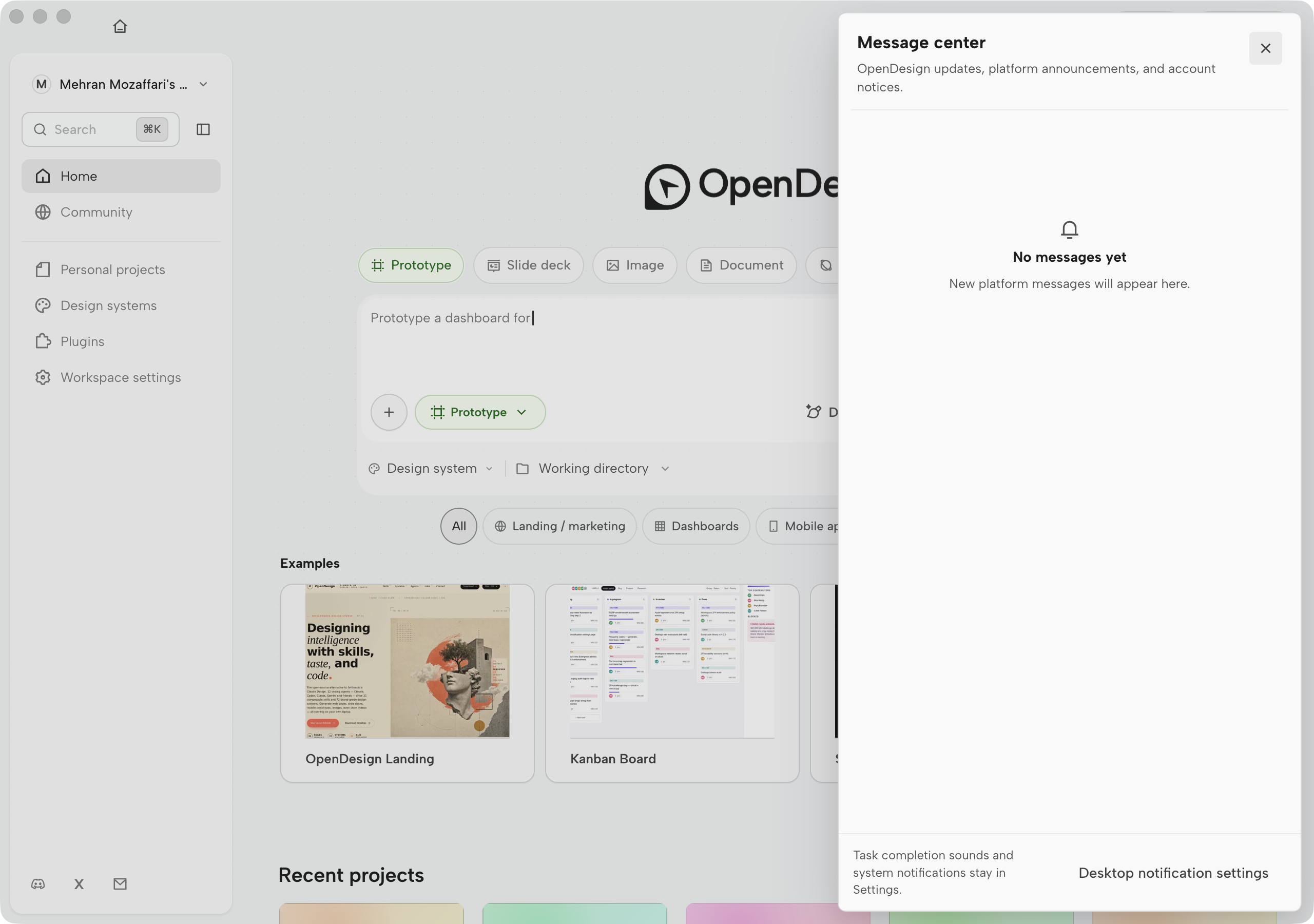Select the Slide deck chip

pos(528,265)
